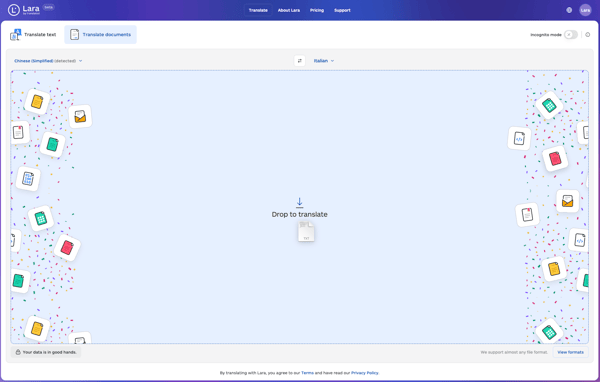Expand Chinese (Simplified) source language dropdown
Screen dimensions: 600x382
point(48,61)
